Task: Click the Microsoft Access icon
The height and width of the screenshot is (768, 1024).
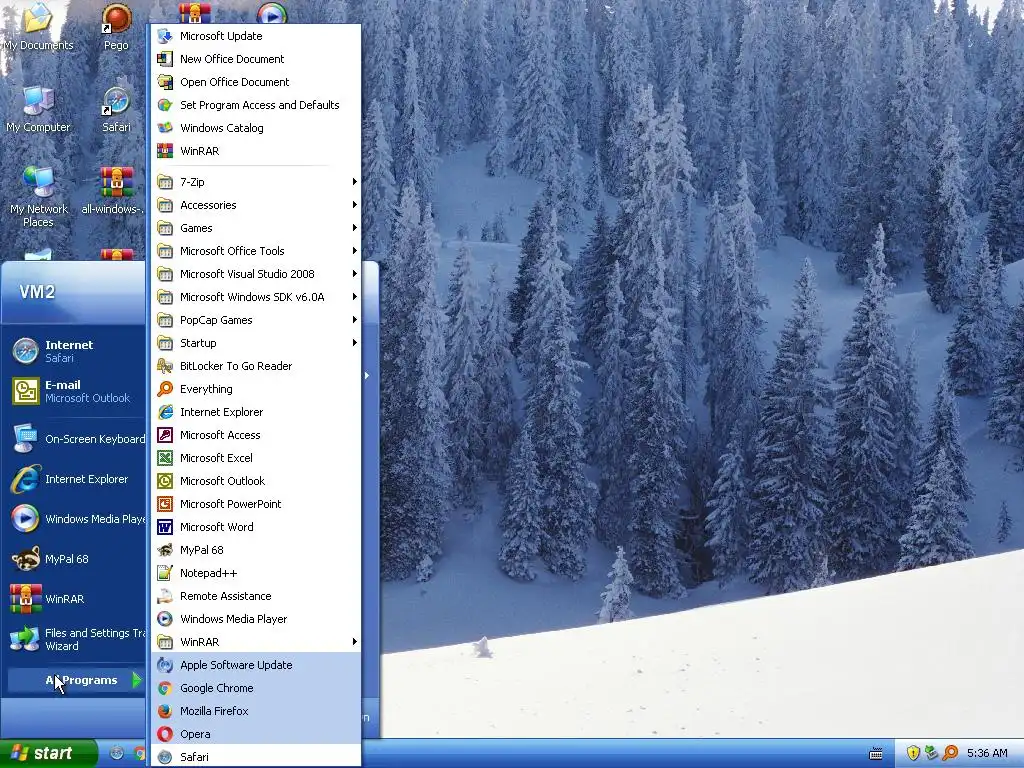Action: click(165, 435)
